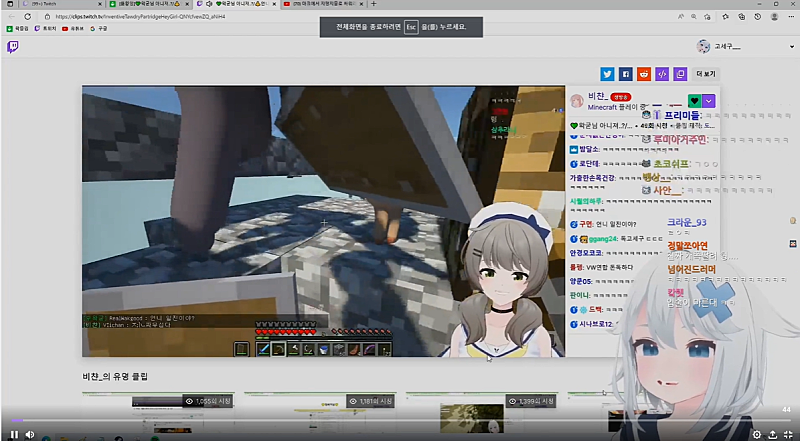800x441 pixels.
Task: Click the share/upload icon in player
Action: point(773,434)
